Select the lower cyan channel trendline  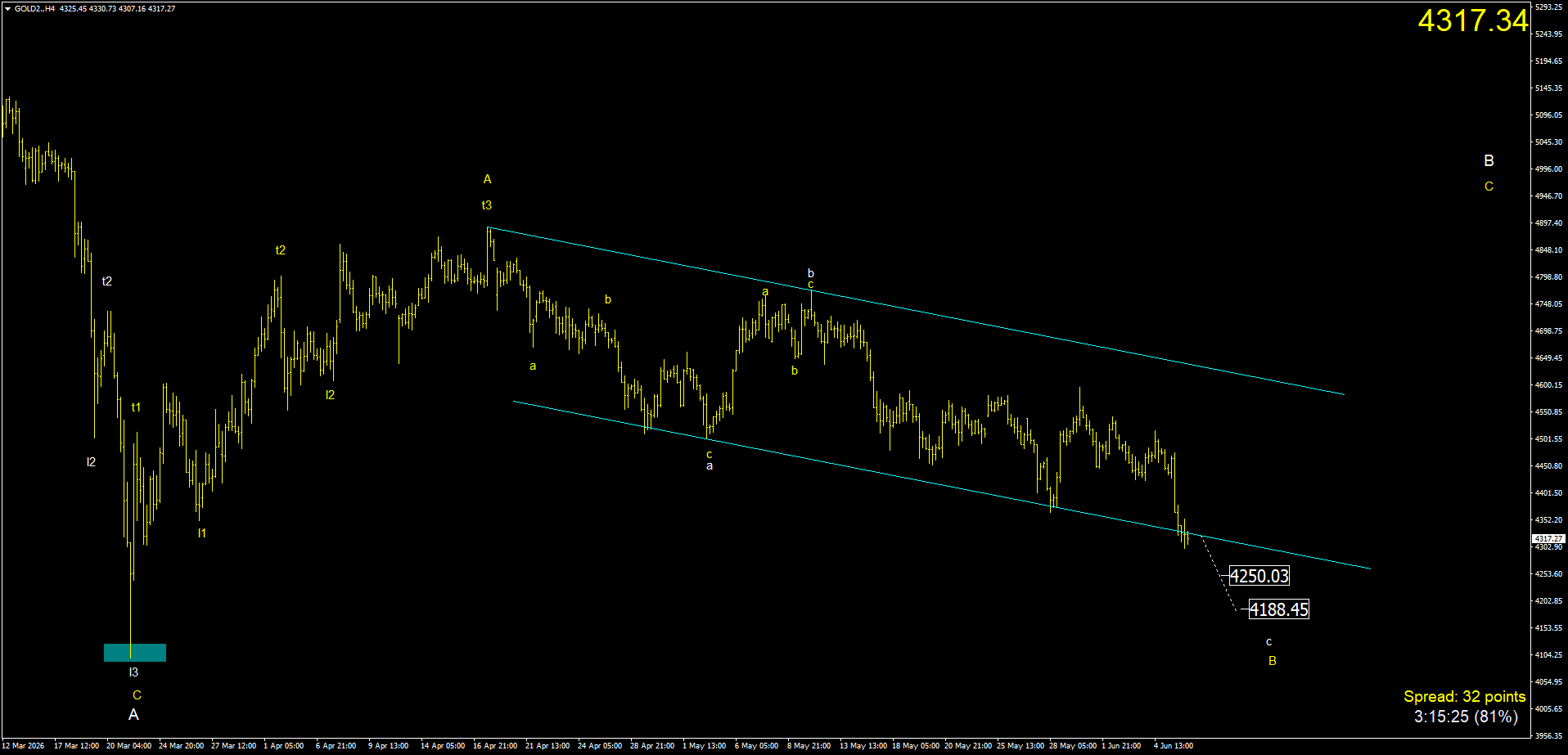click(x=941, y=484)
